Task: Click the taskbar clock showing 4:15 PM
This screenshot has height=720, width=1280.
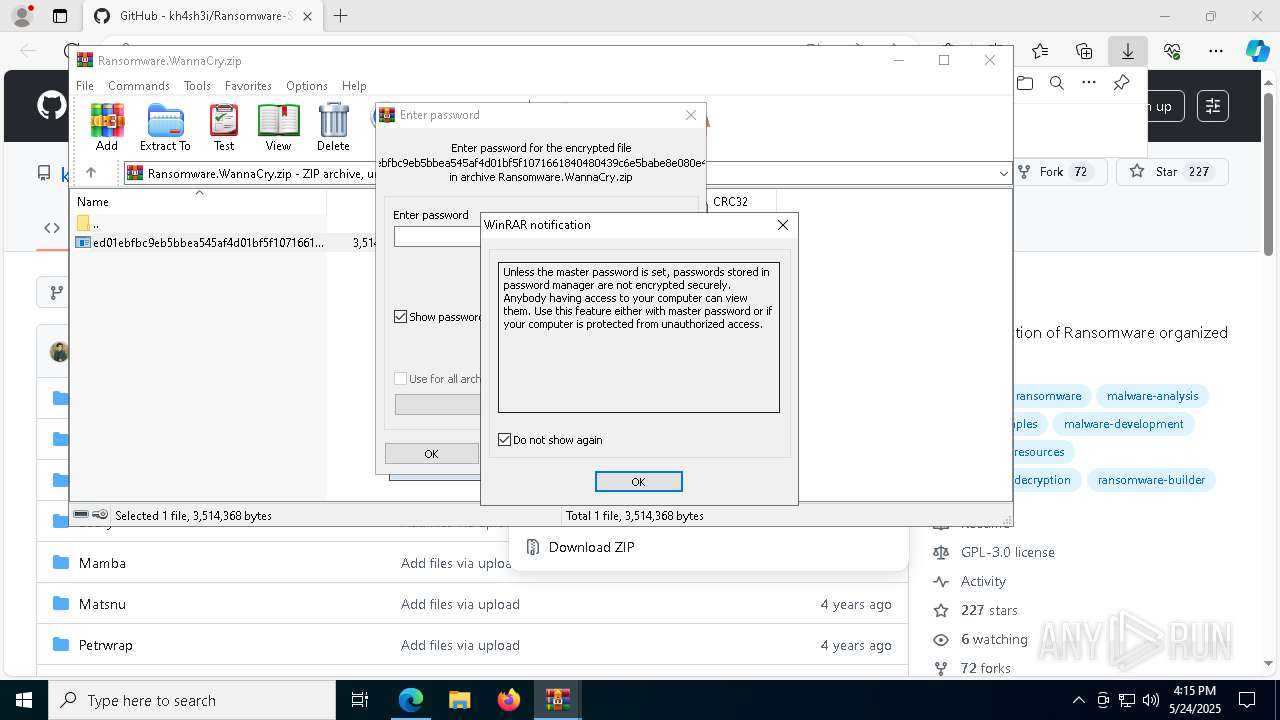Action: pos(1194,700)
